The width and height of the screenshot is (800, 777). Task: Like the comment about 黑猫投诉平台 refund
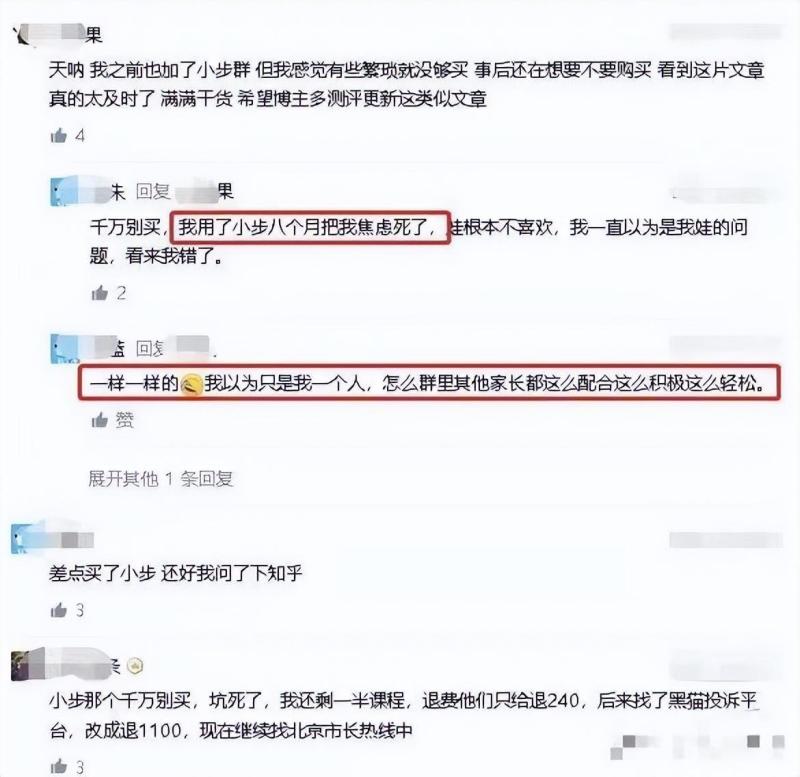pos(59,766)
